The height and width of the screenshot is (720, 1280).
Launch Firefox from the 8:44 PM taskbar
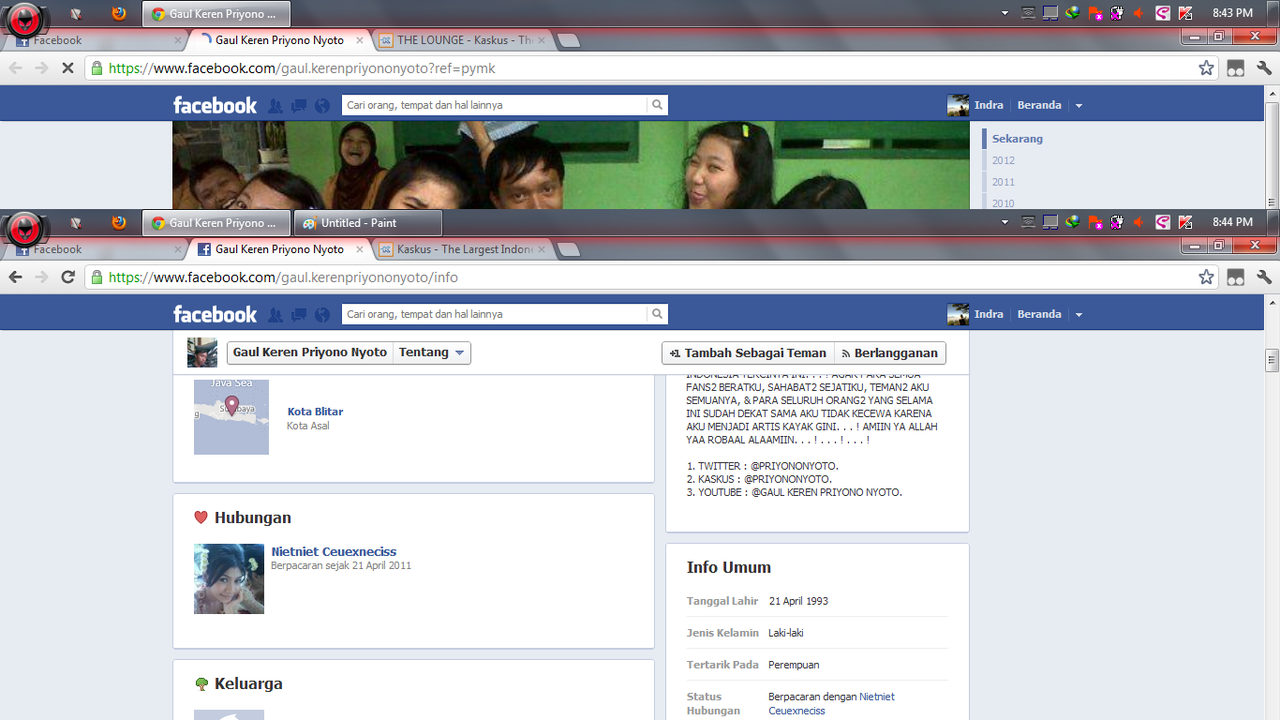[119, 222]
